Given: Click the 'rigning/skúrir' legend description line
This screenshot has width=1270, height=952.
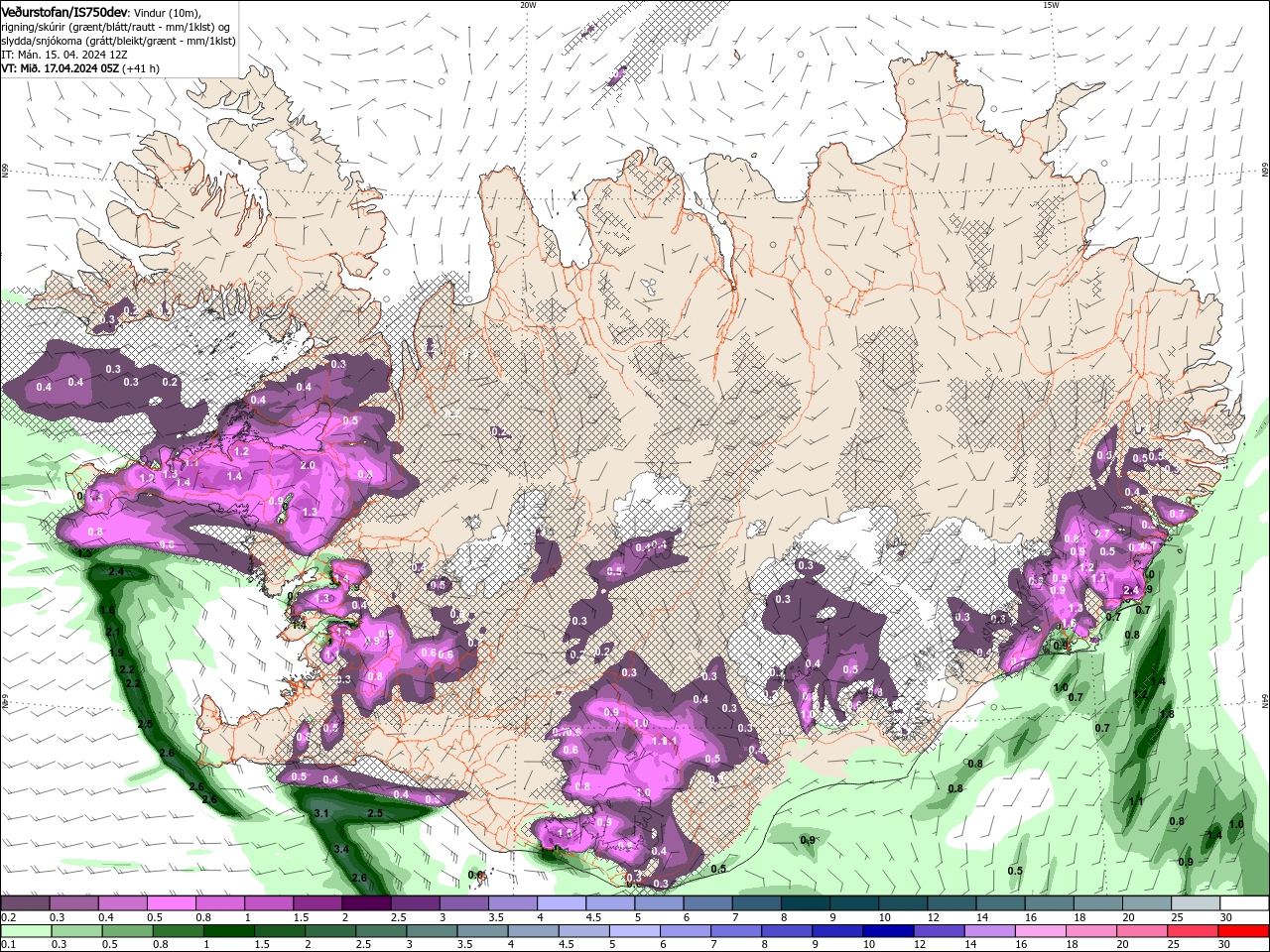Looking at the screenshot, I should [x=116, y=27].
